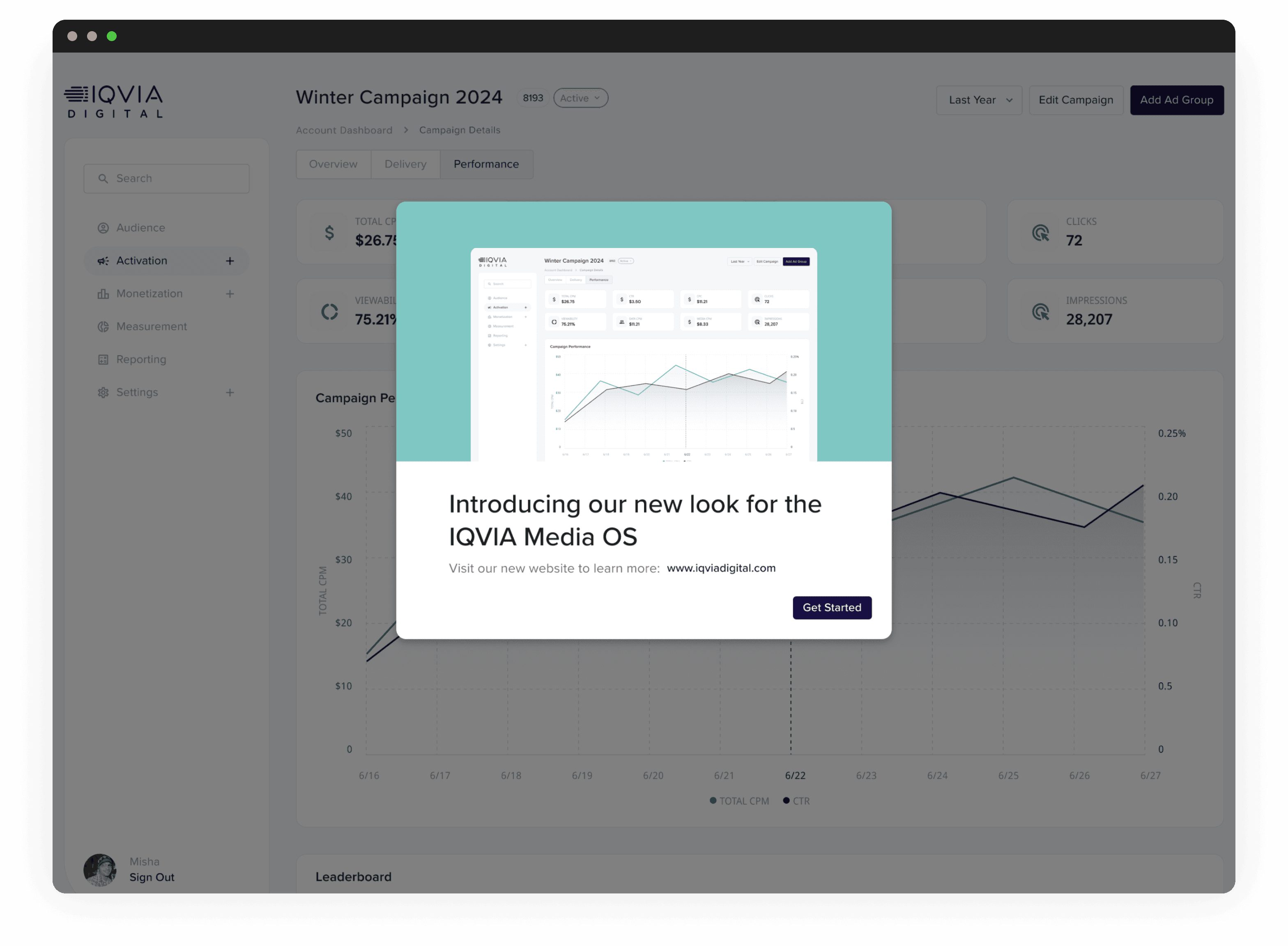This screenshot has height=946, width=1288.
Task: Click the 6/22 date marker on chart
Action: [795, 775]
